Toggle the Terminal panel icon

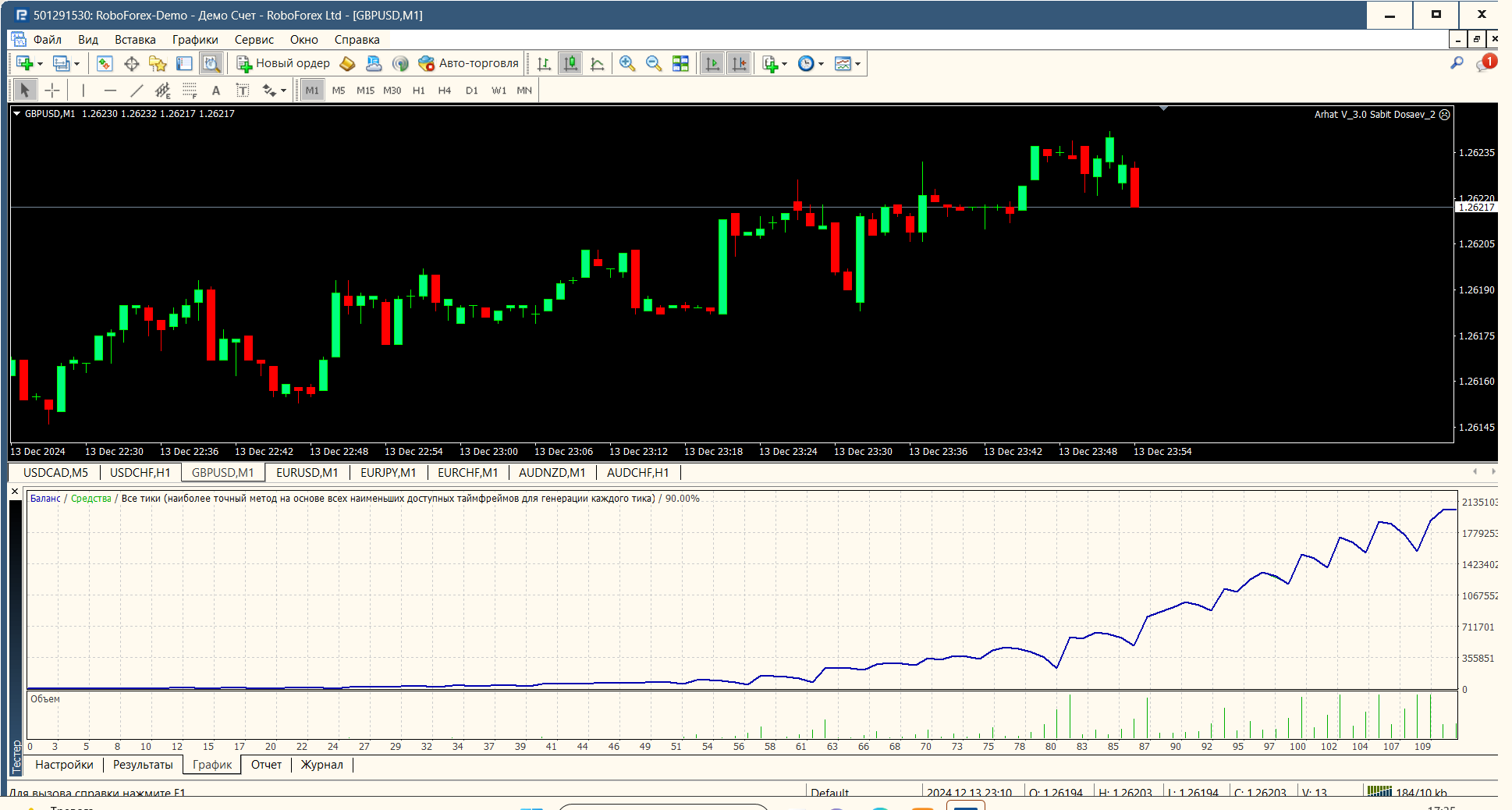click(x=184, y=63)
